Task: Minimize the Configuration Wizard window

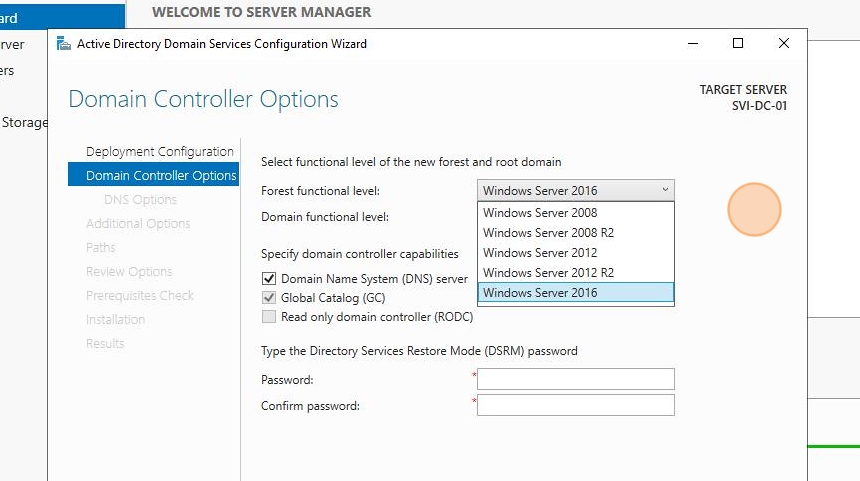Action: pos(693,43)
